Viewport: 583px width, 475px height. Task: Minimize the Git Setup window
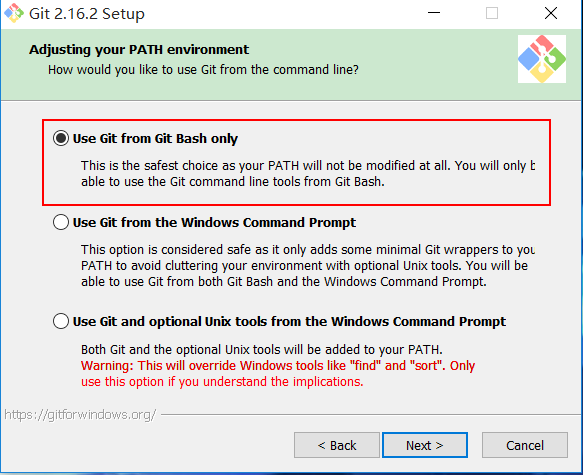click(434, 13)
